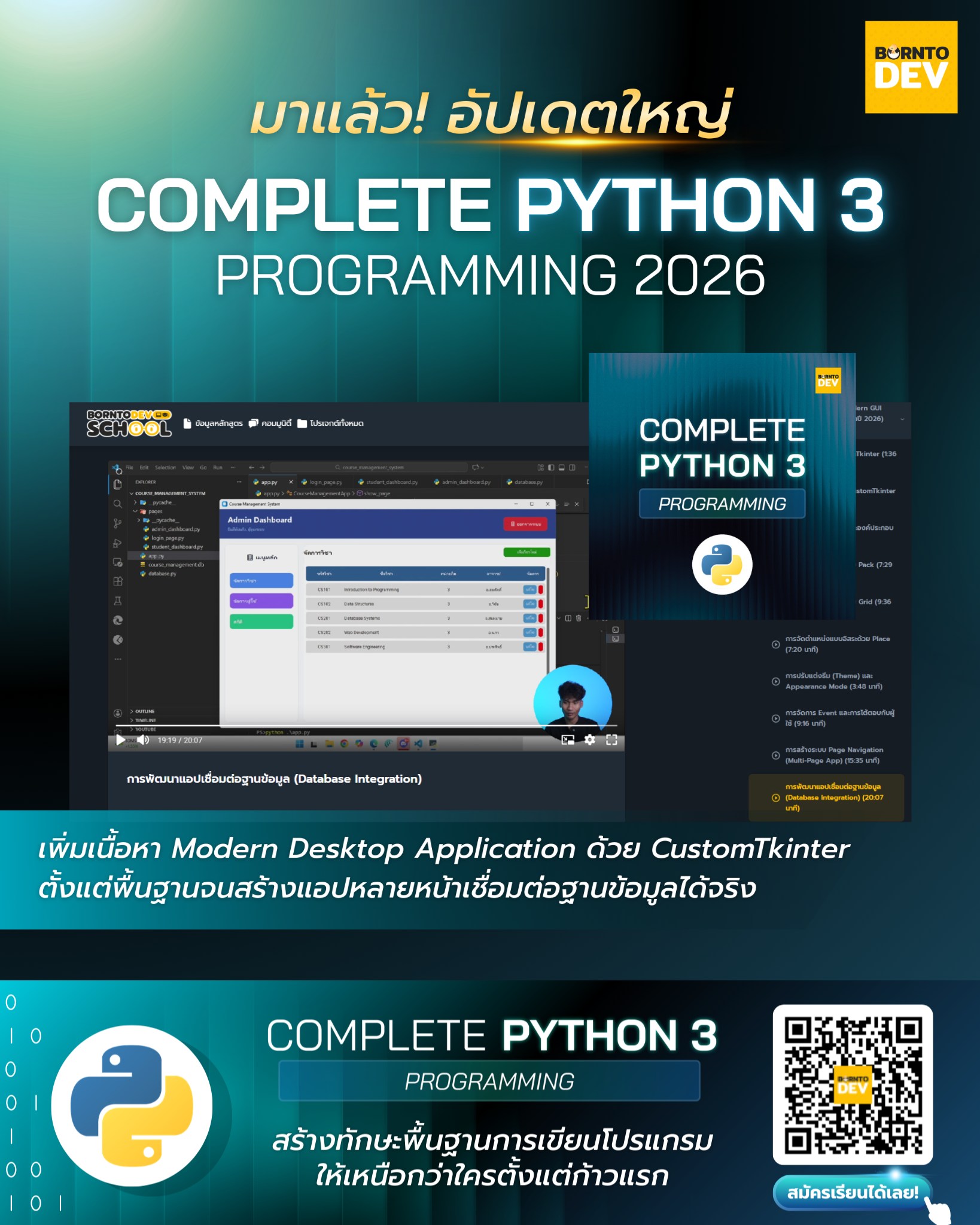Click the video settings gear icon
Screen dimensions: 980x1225
pos(590,740)
